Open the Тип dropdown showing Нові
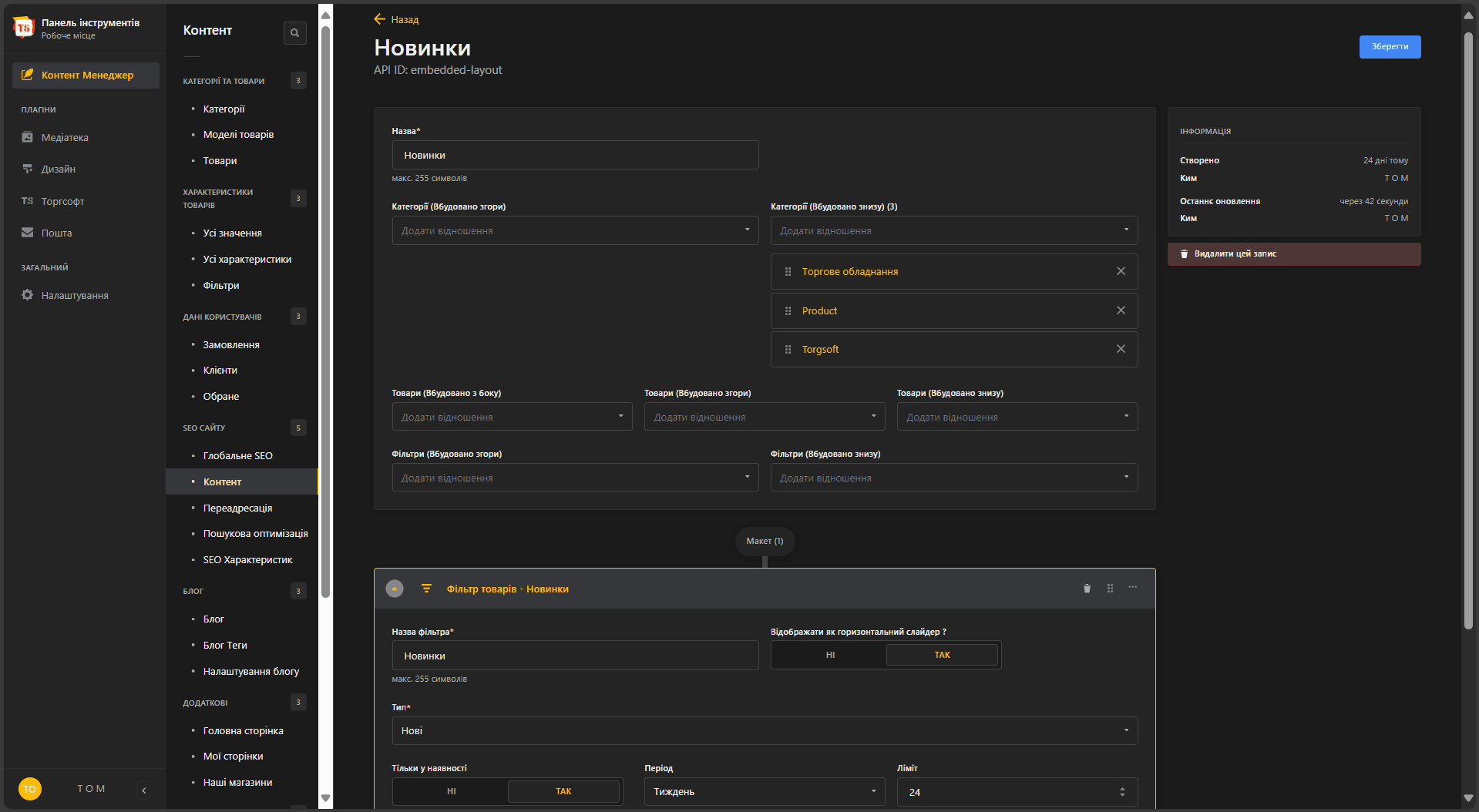Viewport: 1479px width, 812px height. tap(765, 730)
